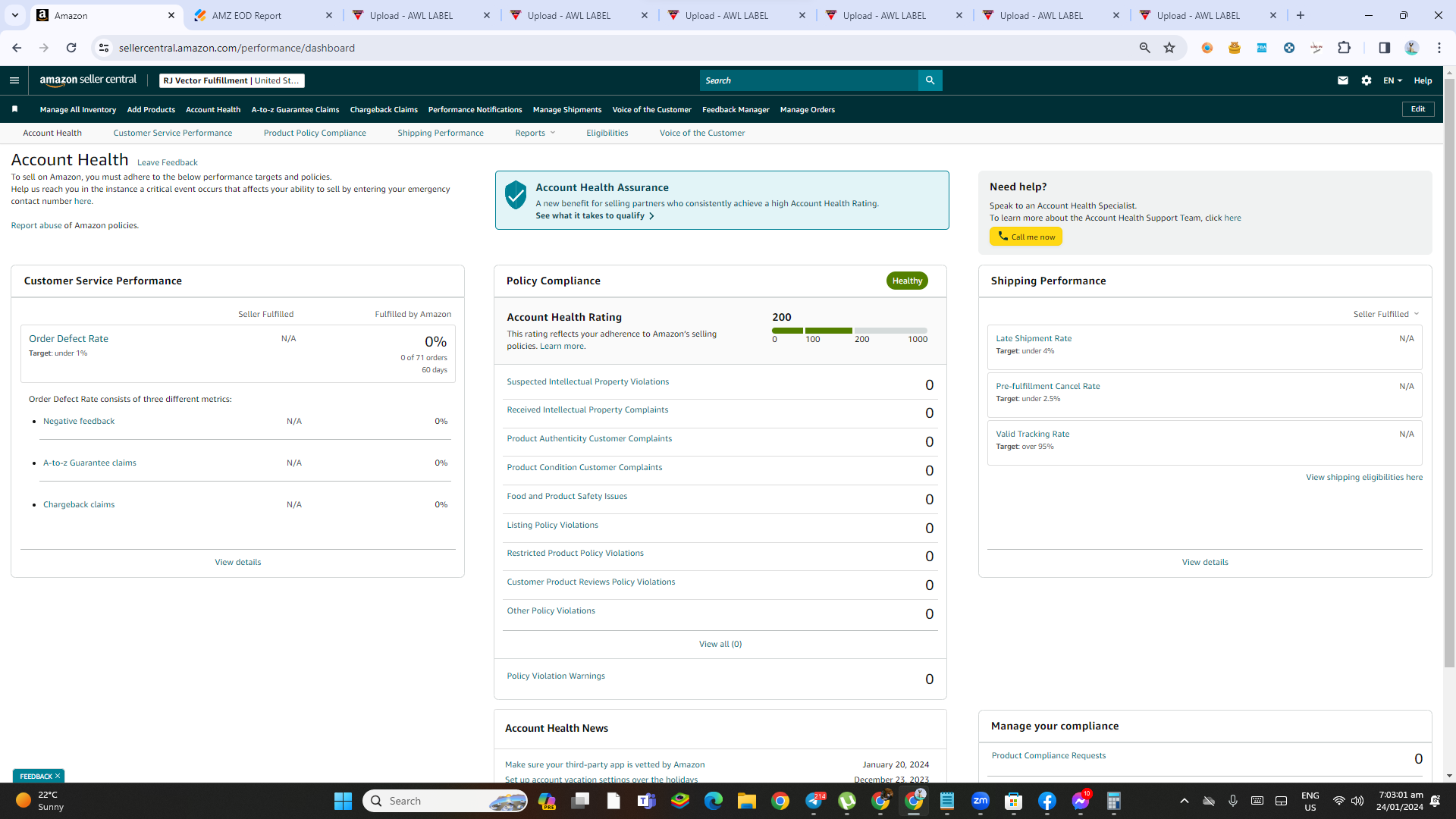Open Feedback Manager in top bar
This screenshot has height=819, width=1456.
point(736,109)
